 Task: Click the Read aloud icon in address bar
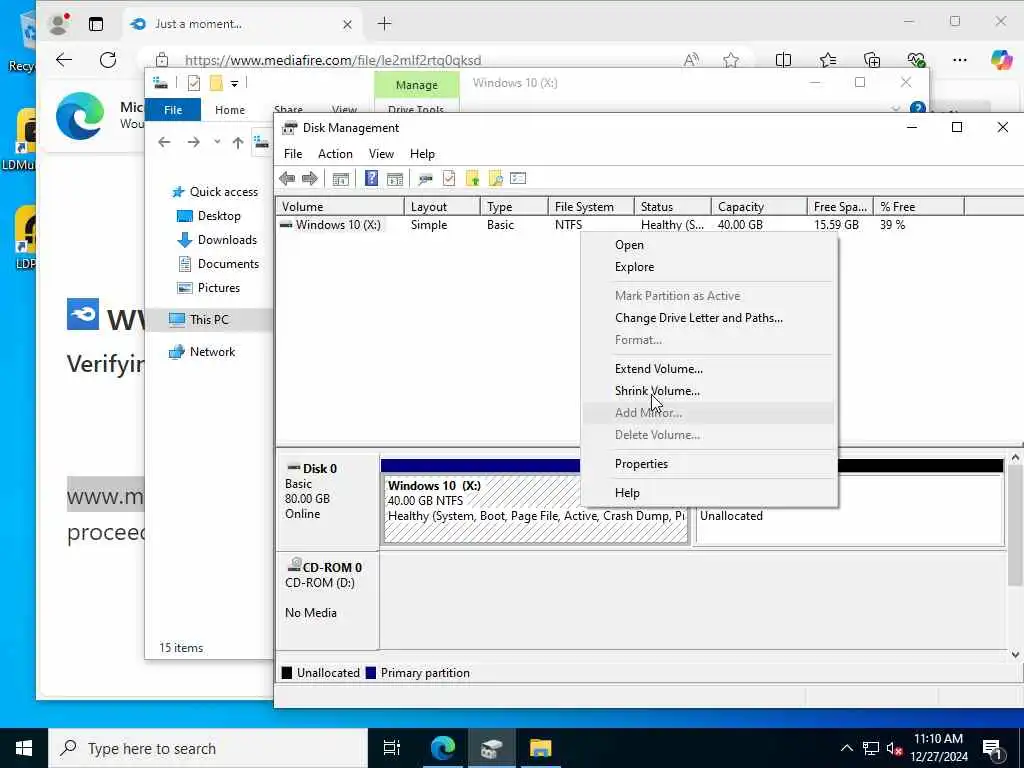point(691,61)
